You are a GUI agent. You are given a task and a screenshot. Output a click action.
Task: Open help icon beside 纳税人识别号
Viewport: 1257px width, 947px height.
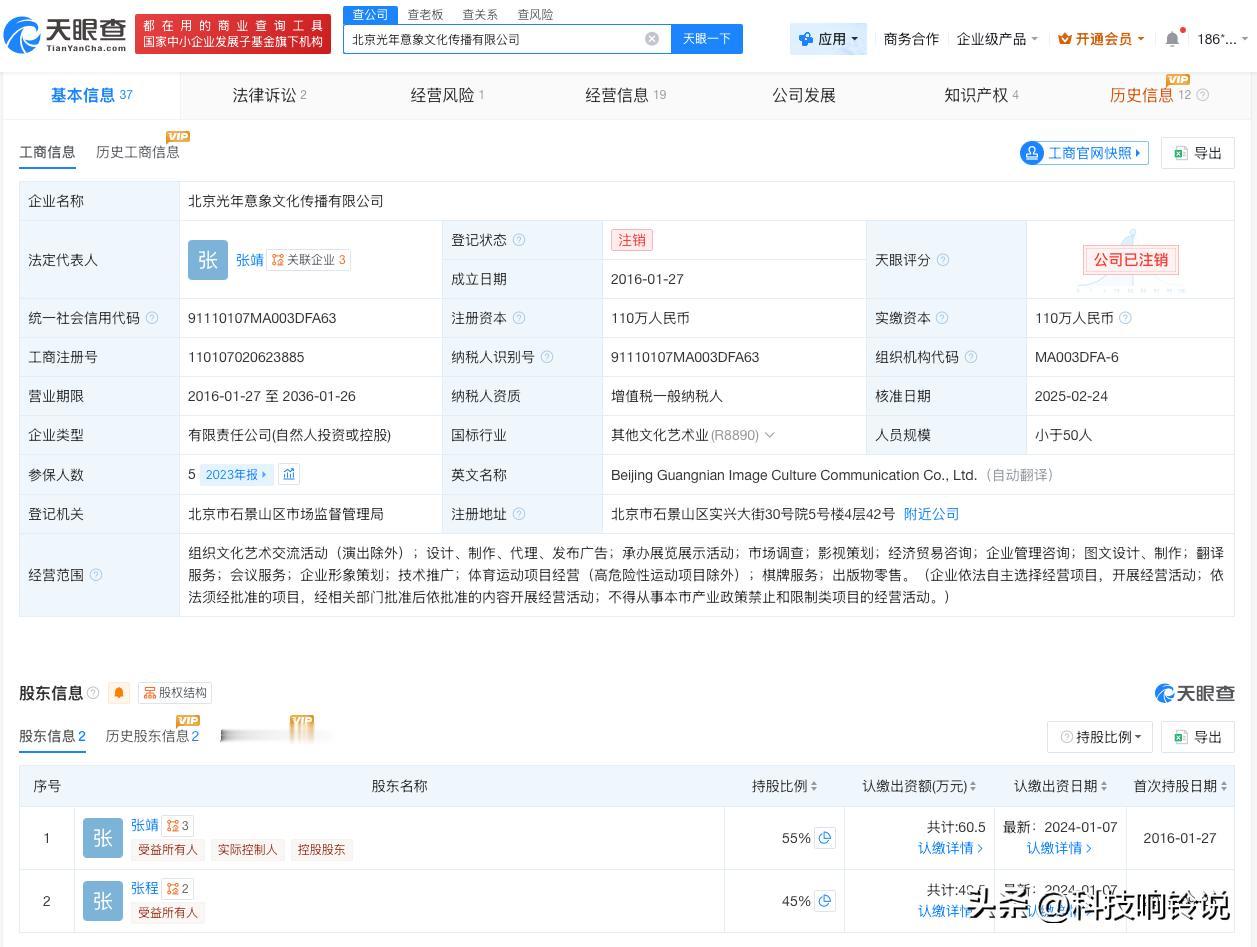tap(546, 357)
